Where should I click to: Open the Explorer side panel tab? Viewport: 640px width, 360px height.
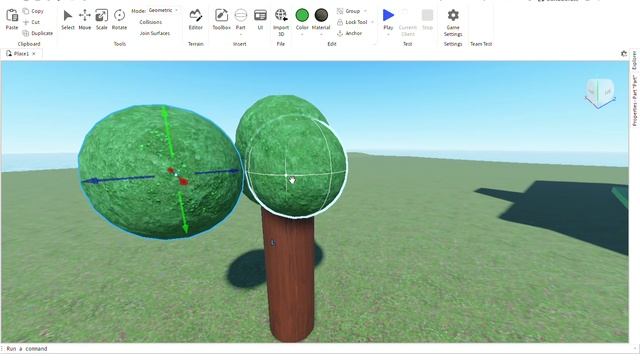[634, 60]
